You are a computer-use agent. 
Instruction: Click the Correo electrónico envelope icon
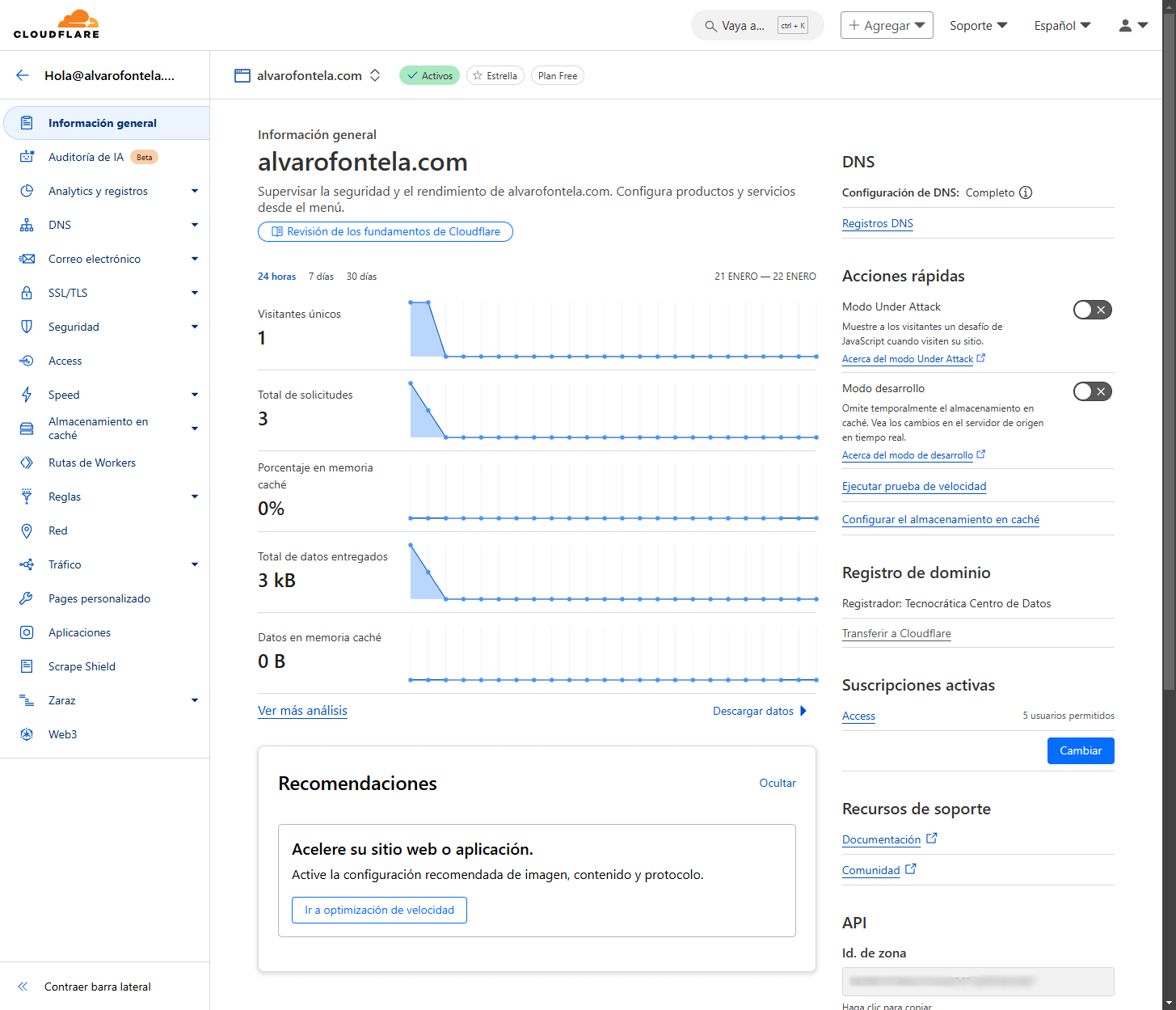click(27, 259)
